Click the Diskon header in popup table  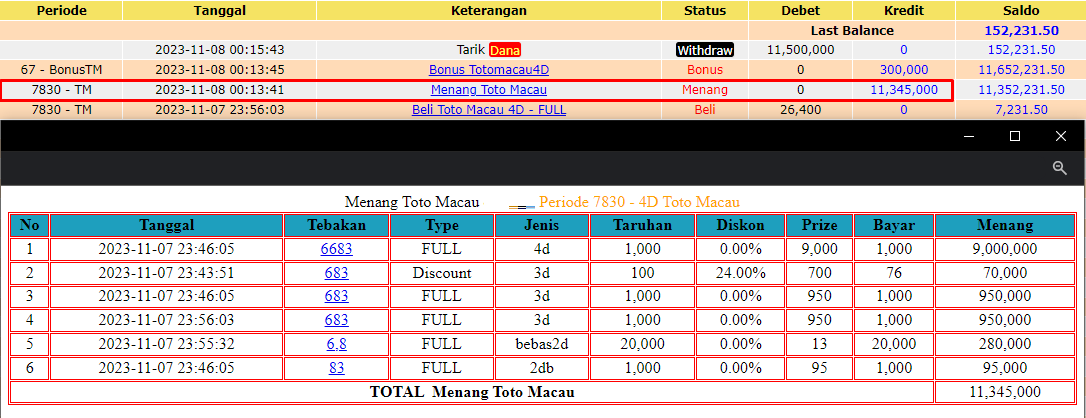coord(740,225)
